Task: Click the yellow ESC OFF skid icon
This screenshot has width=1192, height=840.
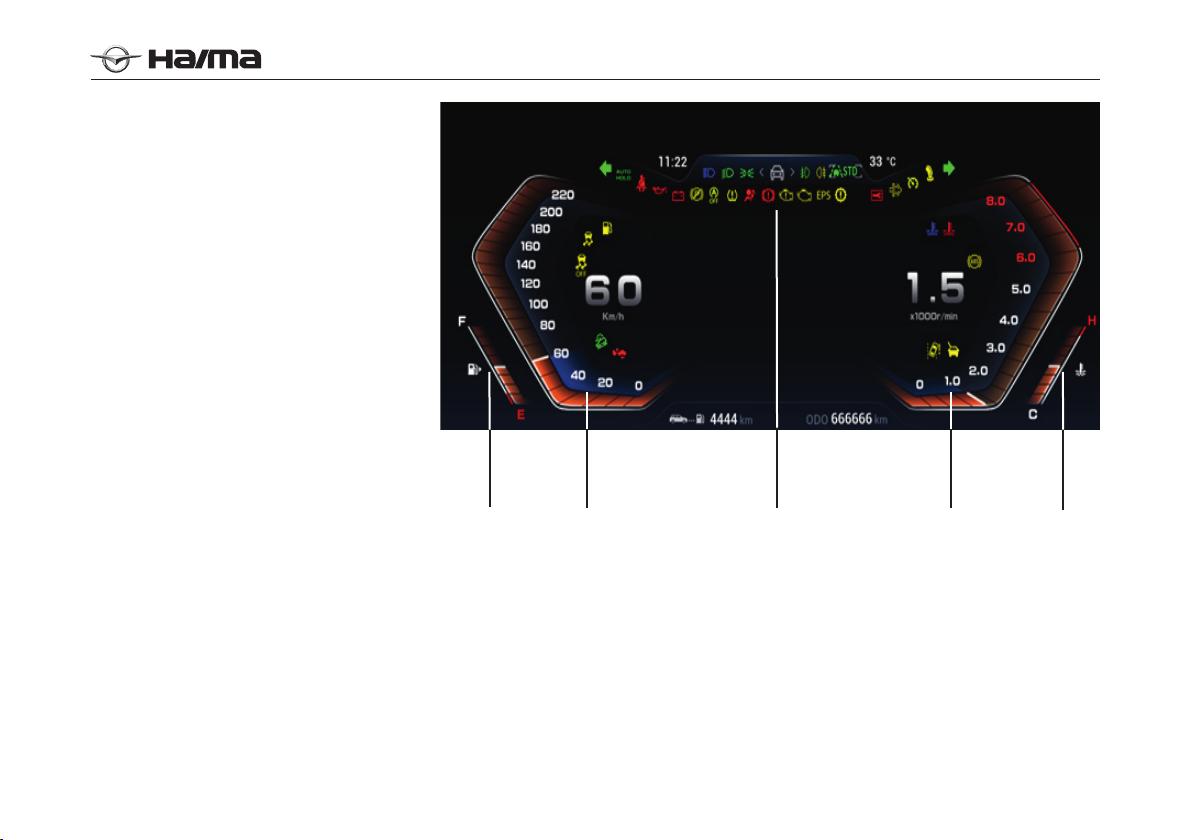Action: [x=582, y=265]
